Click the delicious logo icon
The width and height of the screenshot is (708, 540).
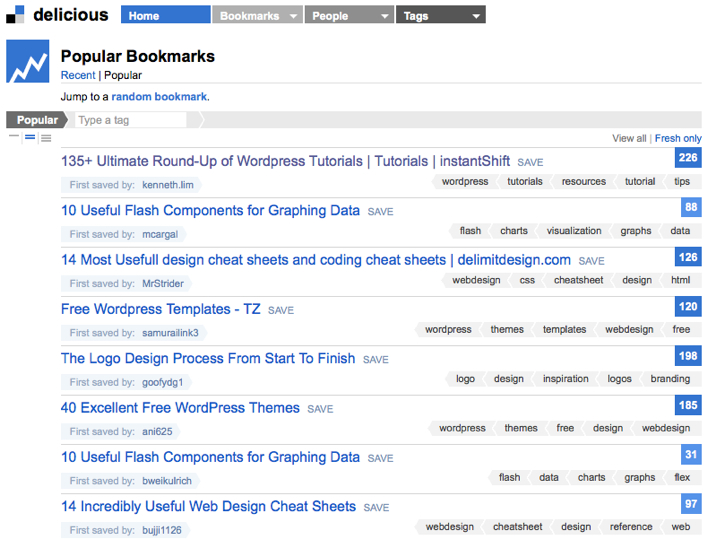tap(15, 14)
